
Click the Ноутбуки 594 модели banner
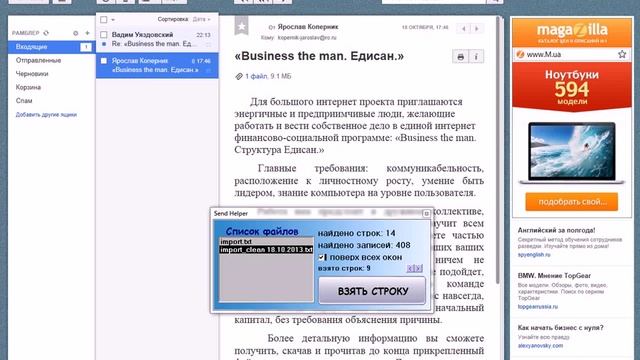(572, 87)
